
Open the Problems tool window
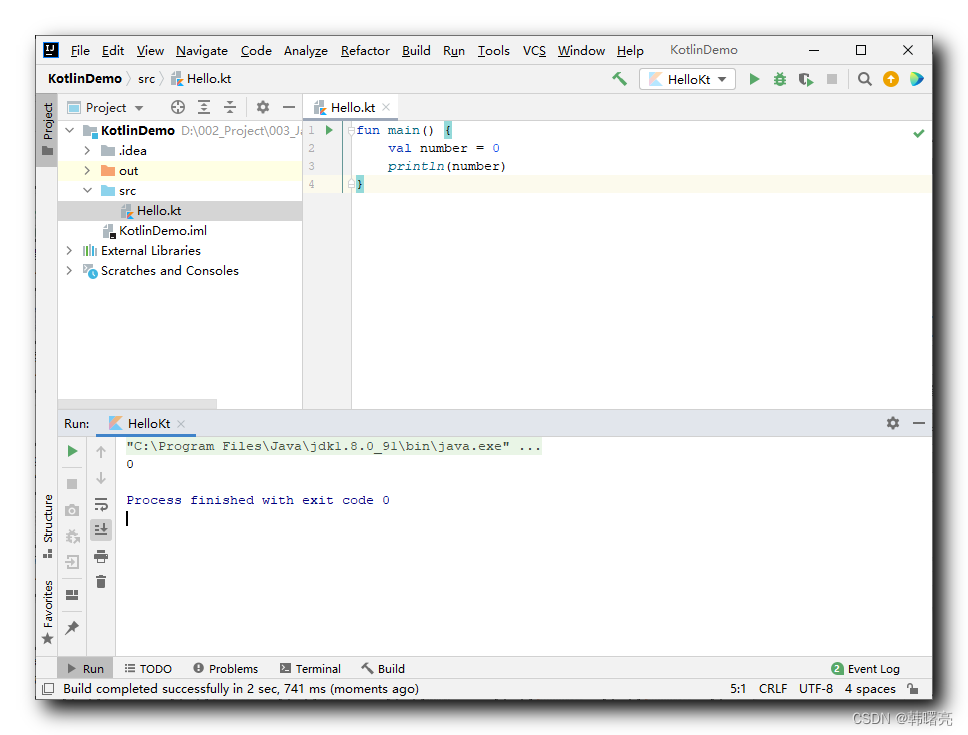tap(225, 669)
